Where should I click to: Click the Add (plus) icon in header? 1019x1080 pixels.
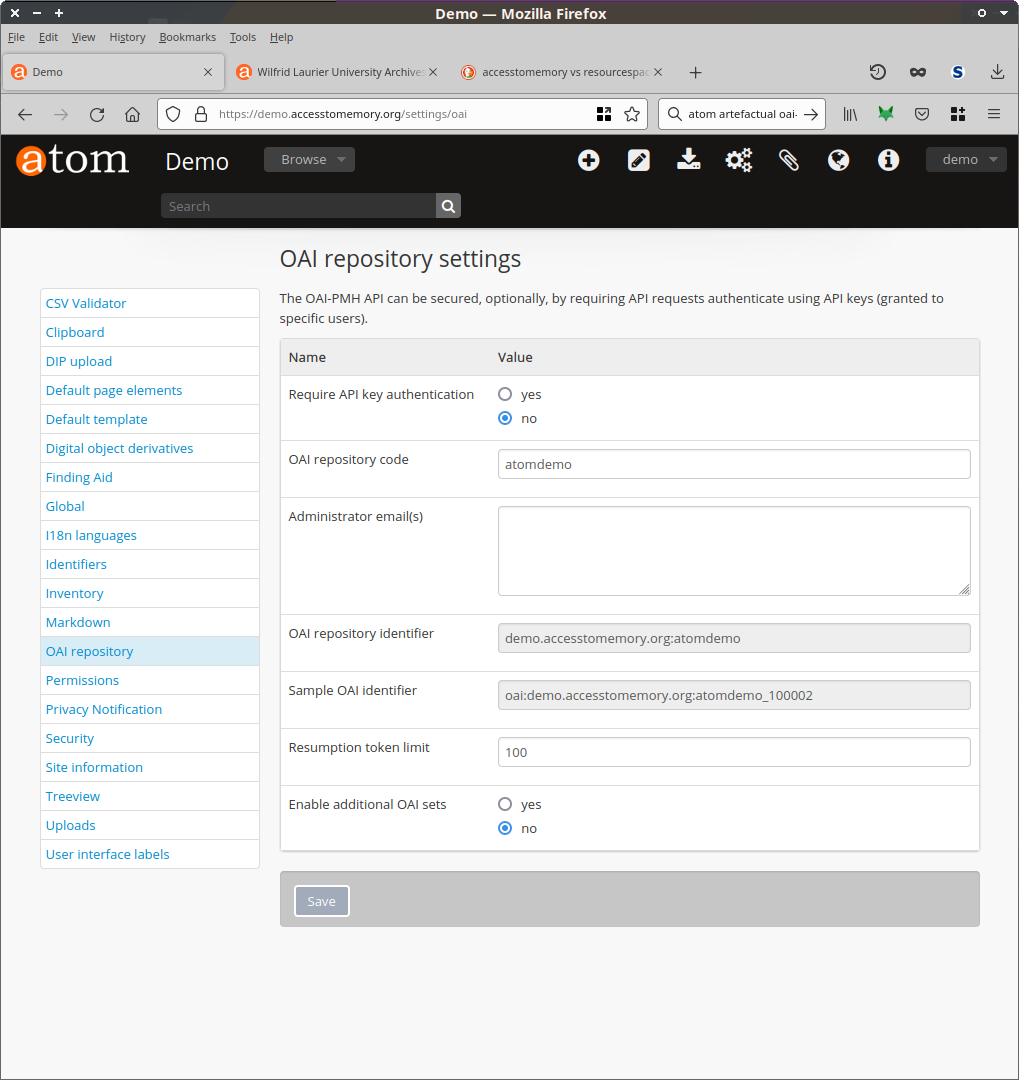click(x=589, y=160)
